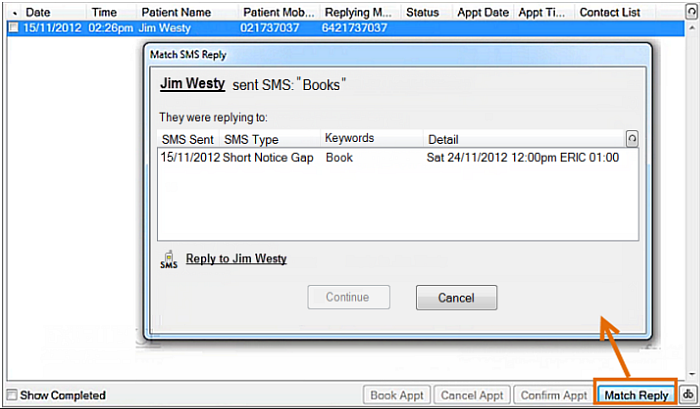Click refresh icon in Match SMS Reply dialog
The image size is (700, 409).
click(631, 138)
